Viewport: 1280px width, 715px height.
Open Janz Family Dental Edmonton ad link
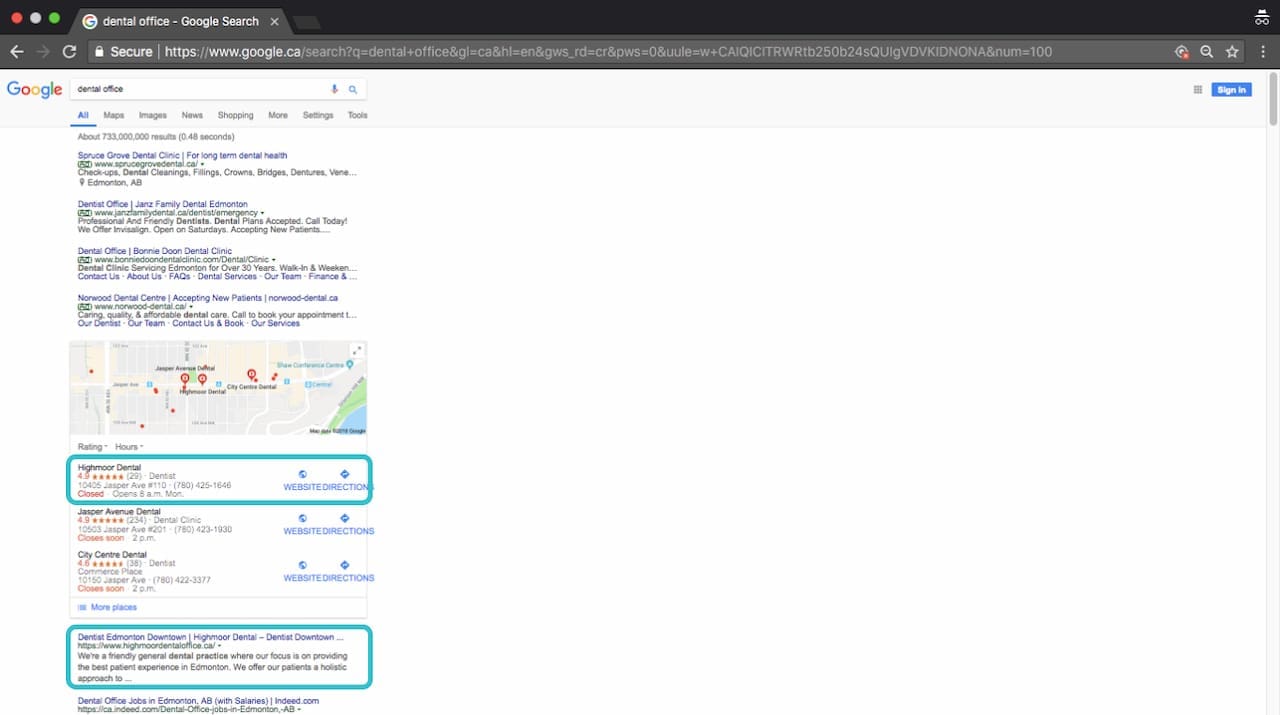[163, 204]
